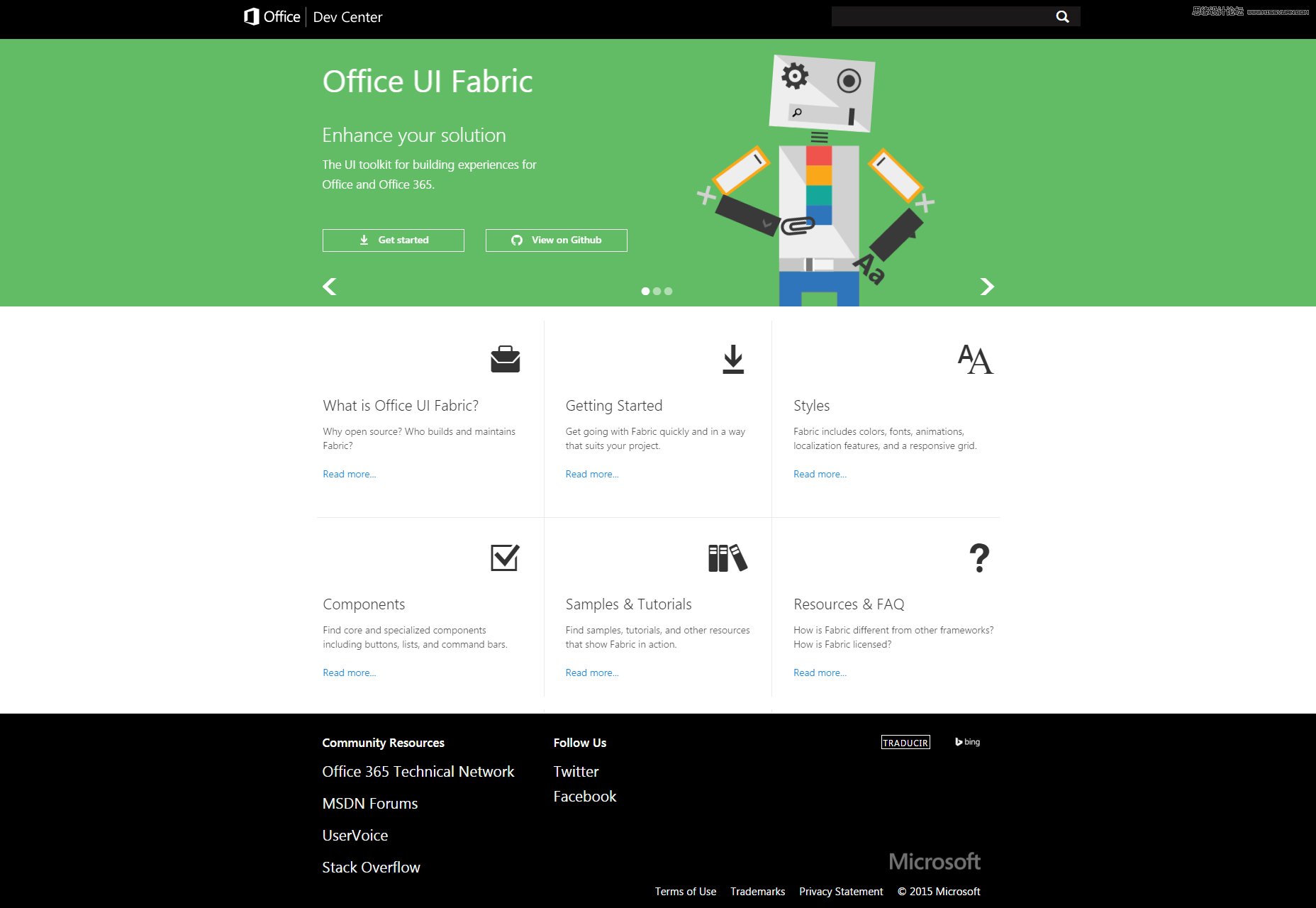Select the first carousel dot

click(645, 291)
